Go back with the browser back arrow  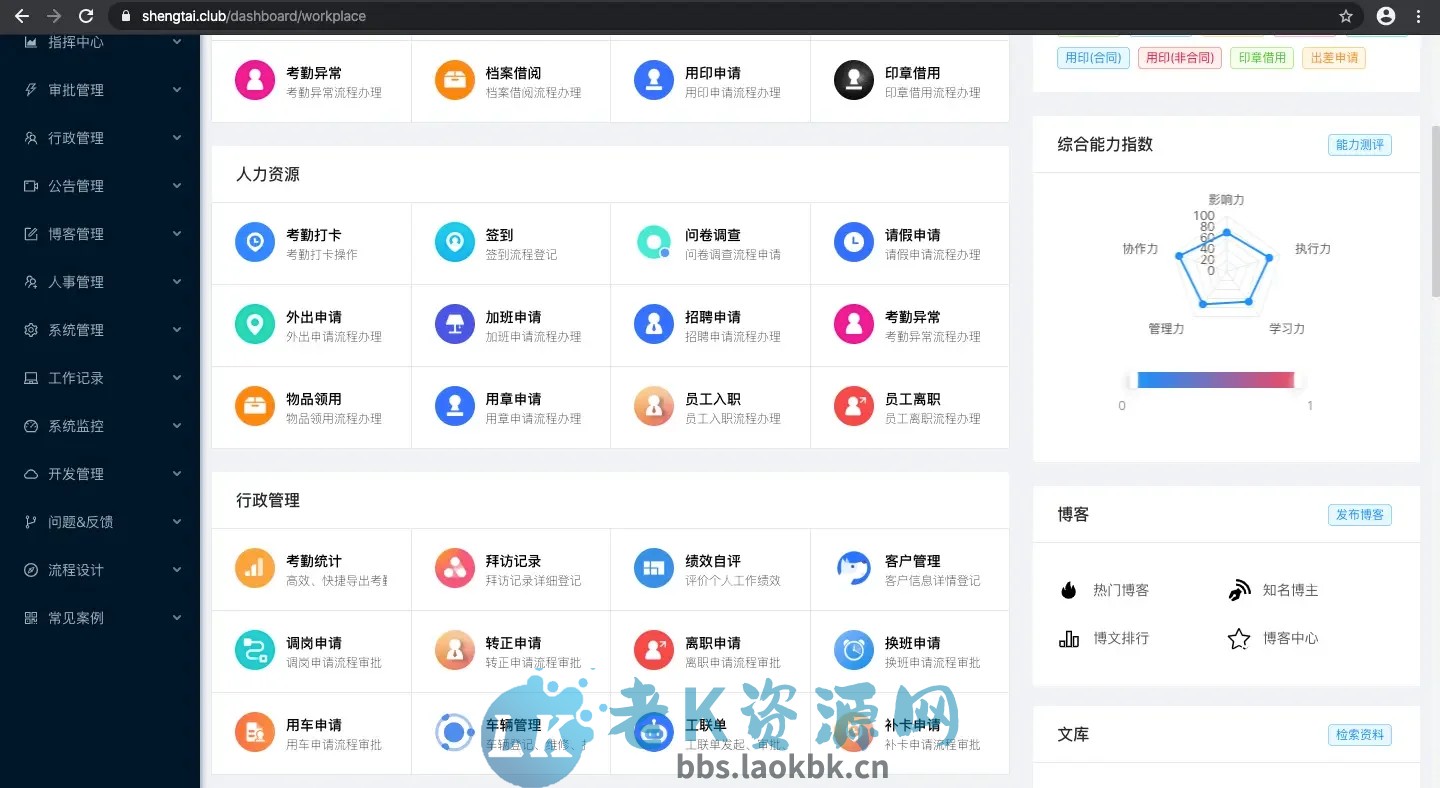22,16
